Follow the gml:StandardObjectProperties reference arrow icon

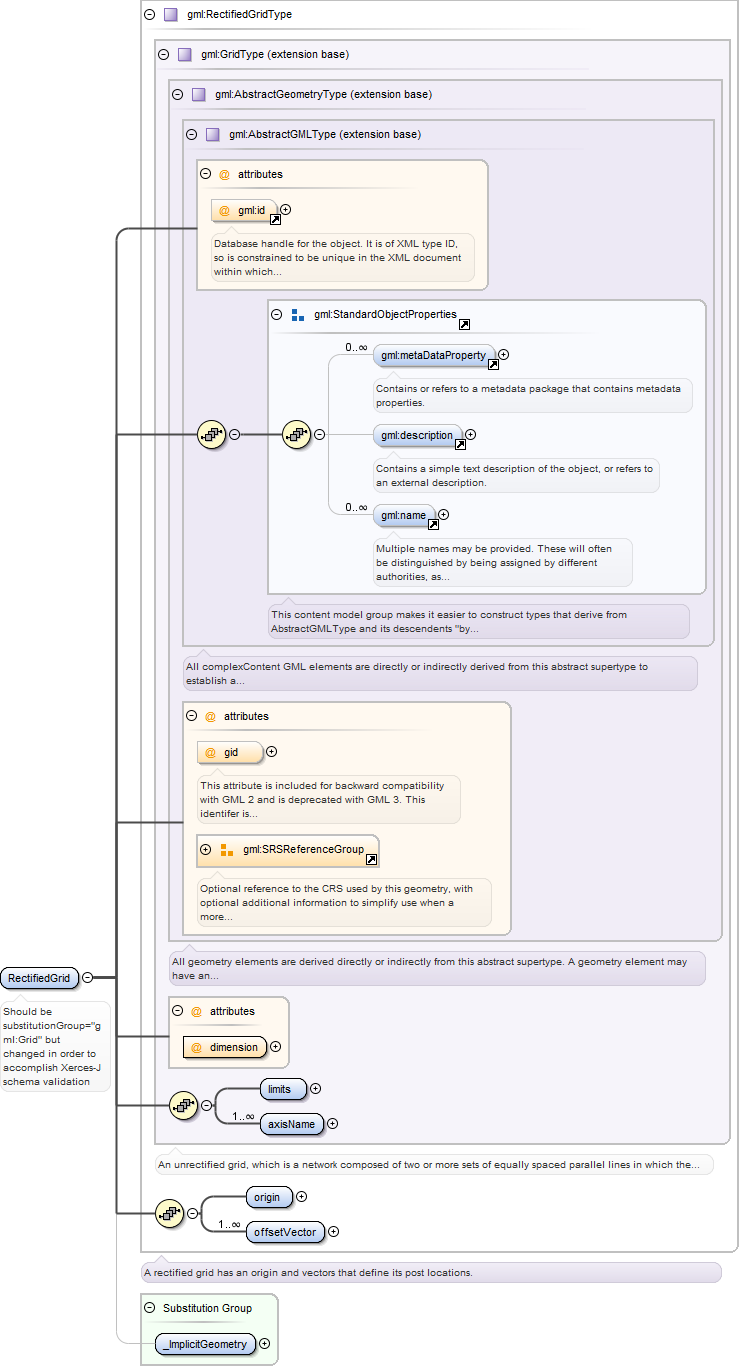coord(465,324)
